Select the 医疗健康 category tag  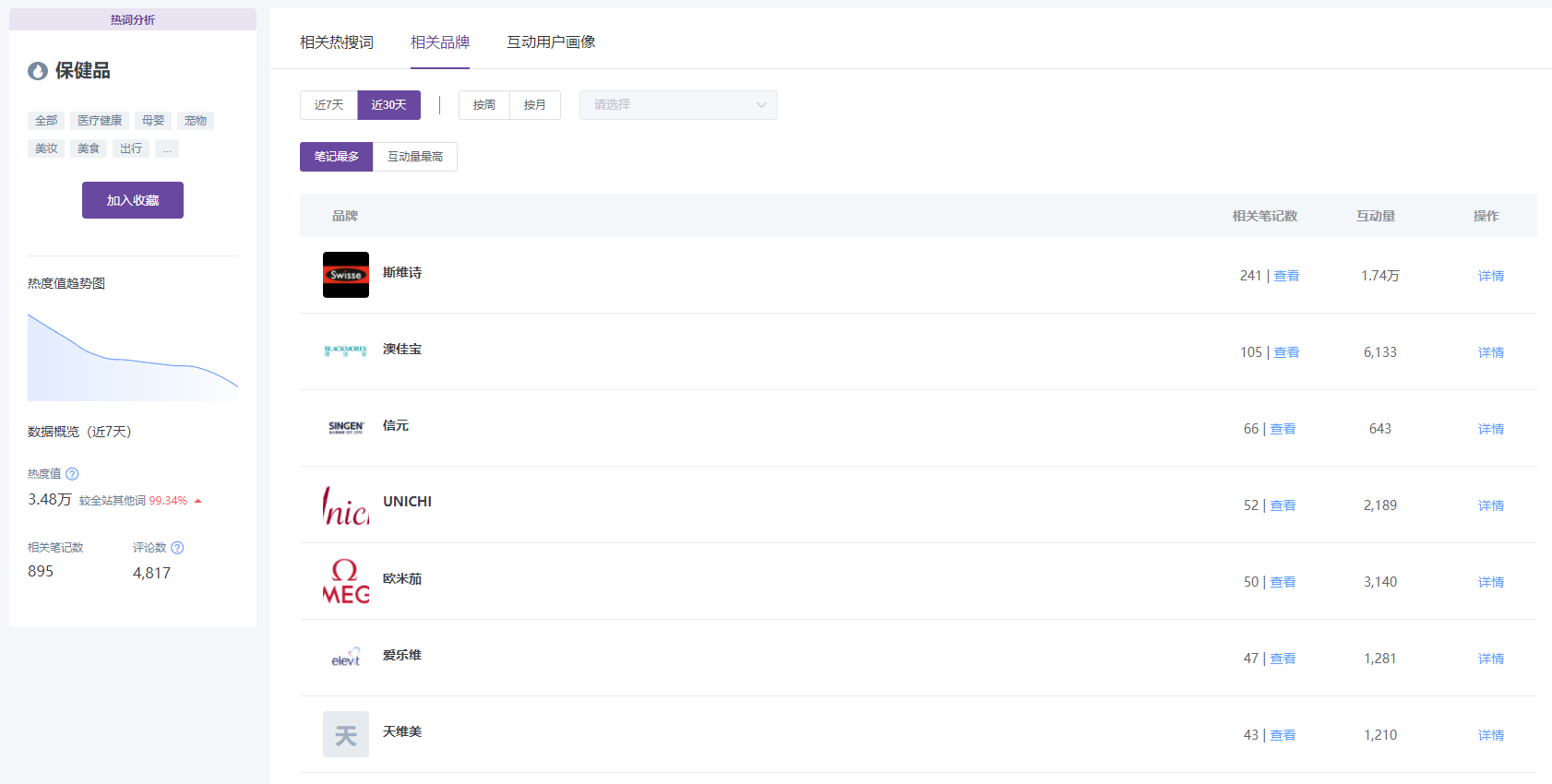click(100, 121)
